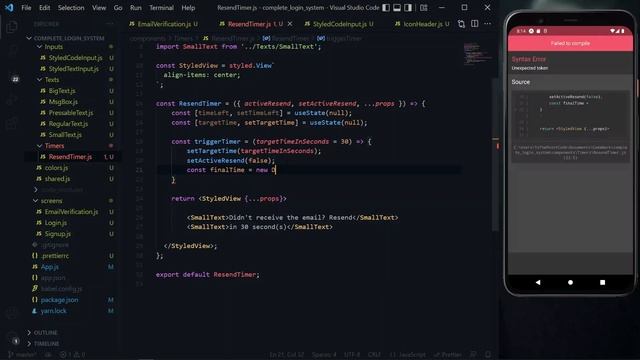Tap the Failed to compile banner
The image size is (640, 360).
coord(570,43)
